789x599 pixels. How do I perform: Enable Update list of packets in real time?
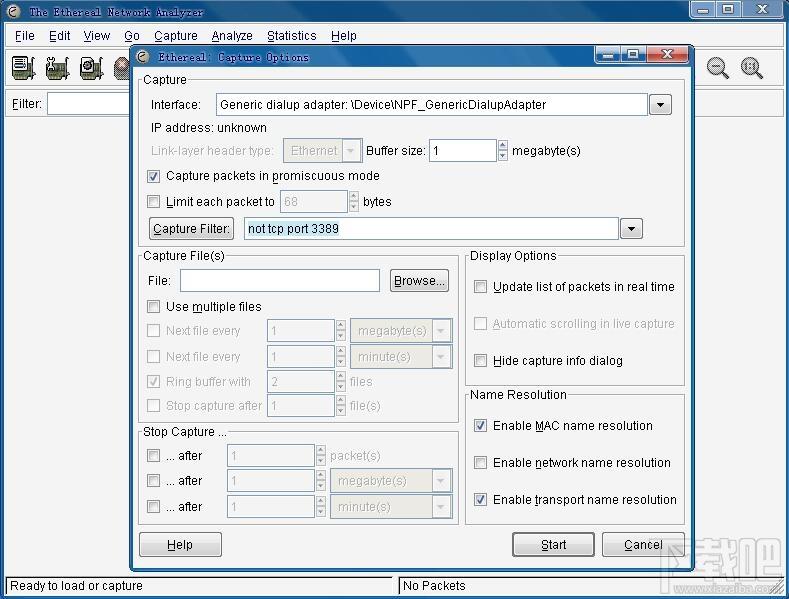tap(481, 287)
